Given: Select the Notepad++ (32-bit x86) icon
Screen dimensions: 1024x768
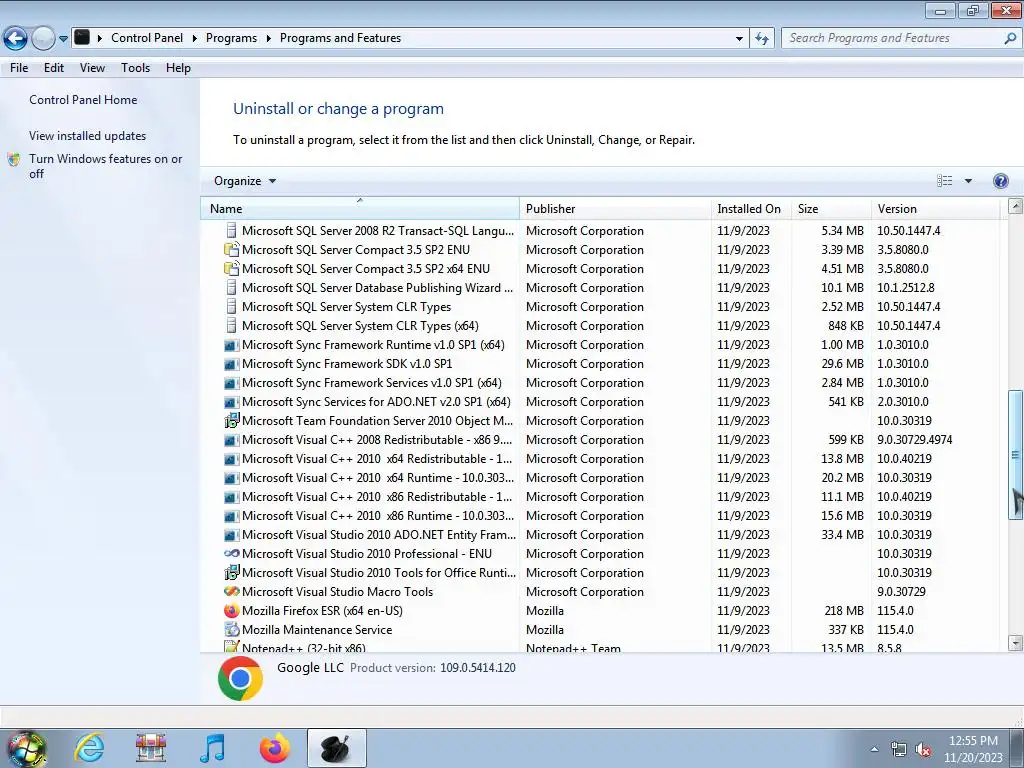Looking at the screenshot, I should coord(231,647).
